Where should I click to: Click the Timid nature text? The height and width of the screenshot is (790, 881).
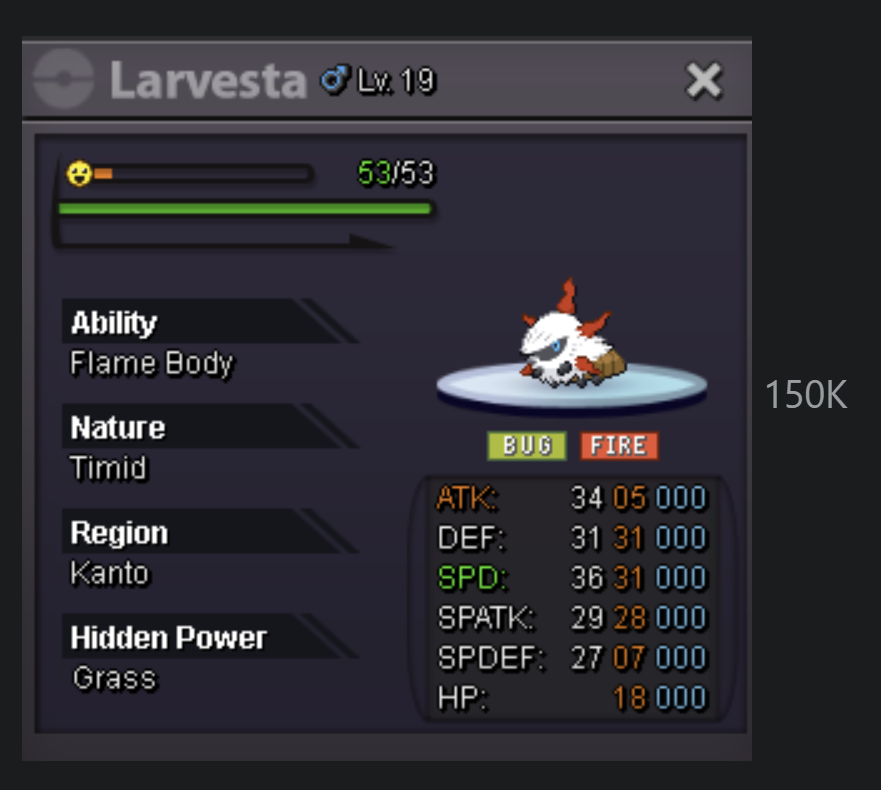click(x=108, y=467)
